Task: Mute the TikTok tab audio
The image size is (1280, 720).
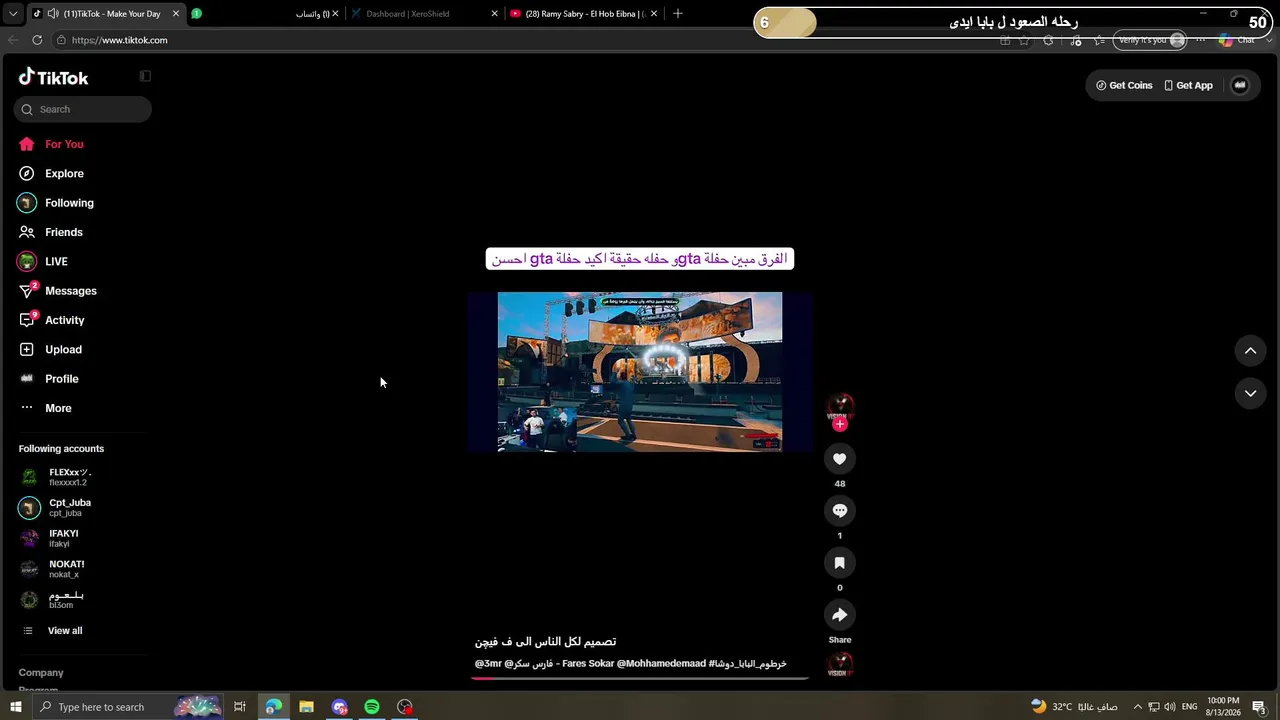Action: click(52, 14)
